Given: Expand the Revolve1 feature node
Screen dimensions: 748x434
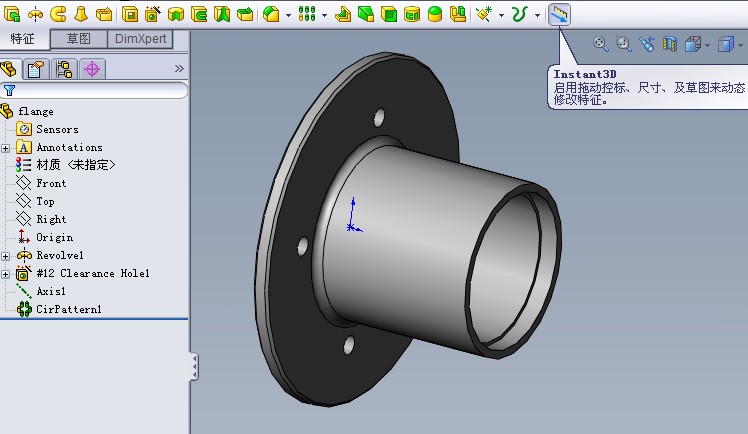Looking at the screenshot, I should (x=5, y=256).
